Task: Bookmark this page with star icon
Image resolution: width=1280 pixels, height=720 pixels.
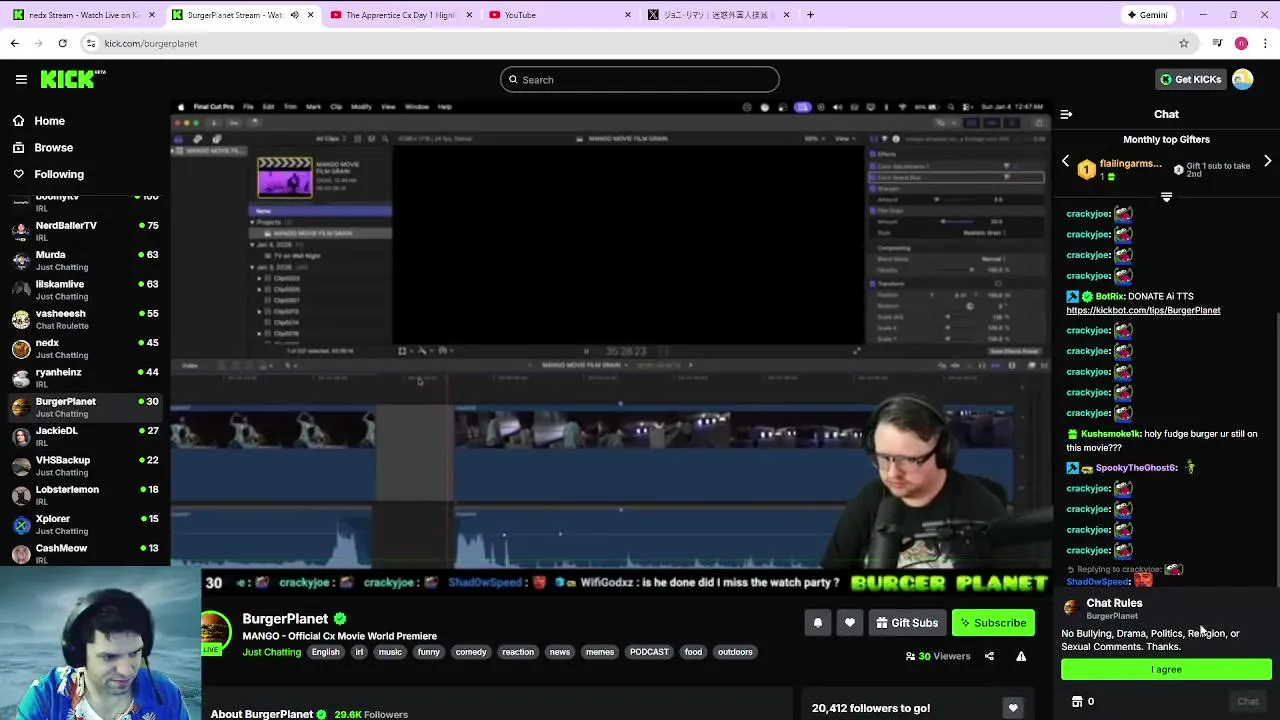Action: coord(1184,43)
